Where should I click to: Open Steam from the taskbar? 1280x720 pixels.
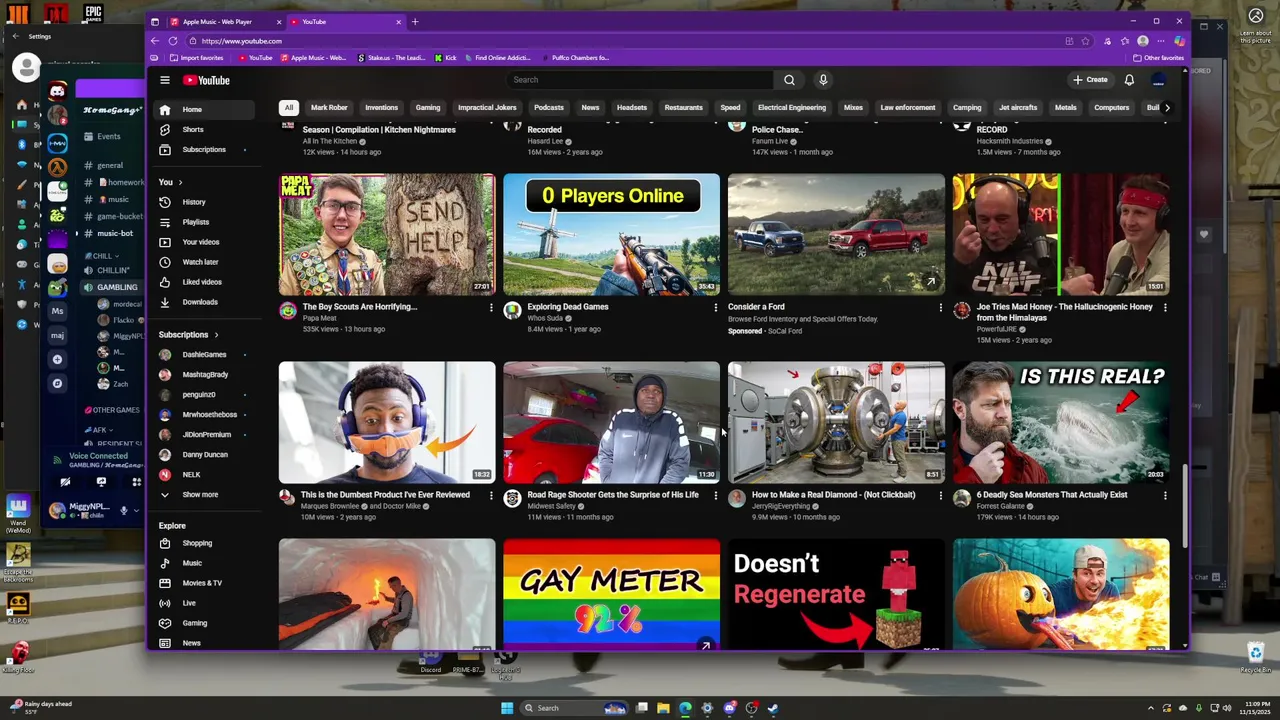[773, 708]
